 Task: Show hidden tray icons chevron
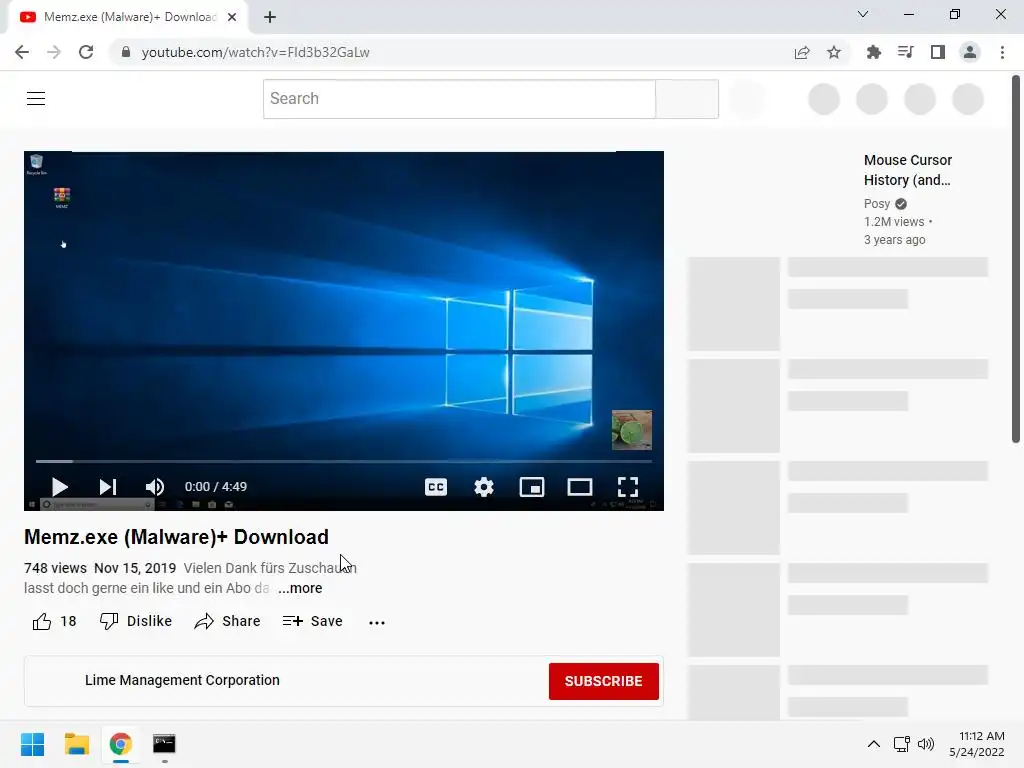click(x=874, y=744)
